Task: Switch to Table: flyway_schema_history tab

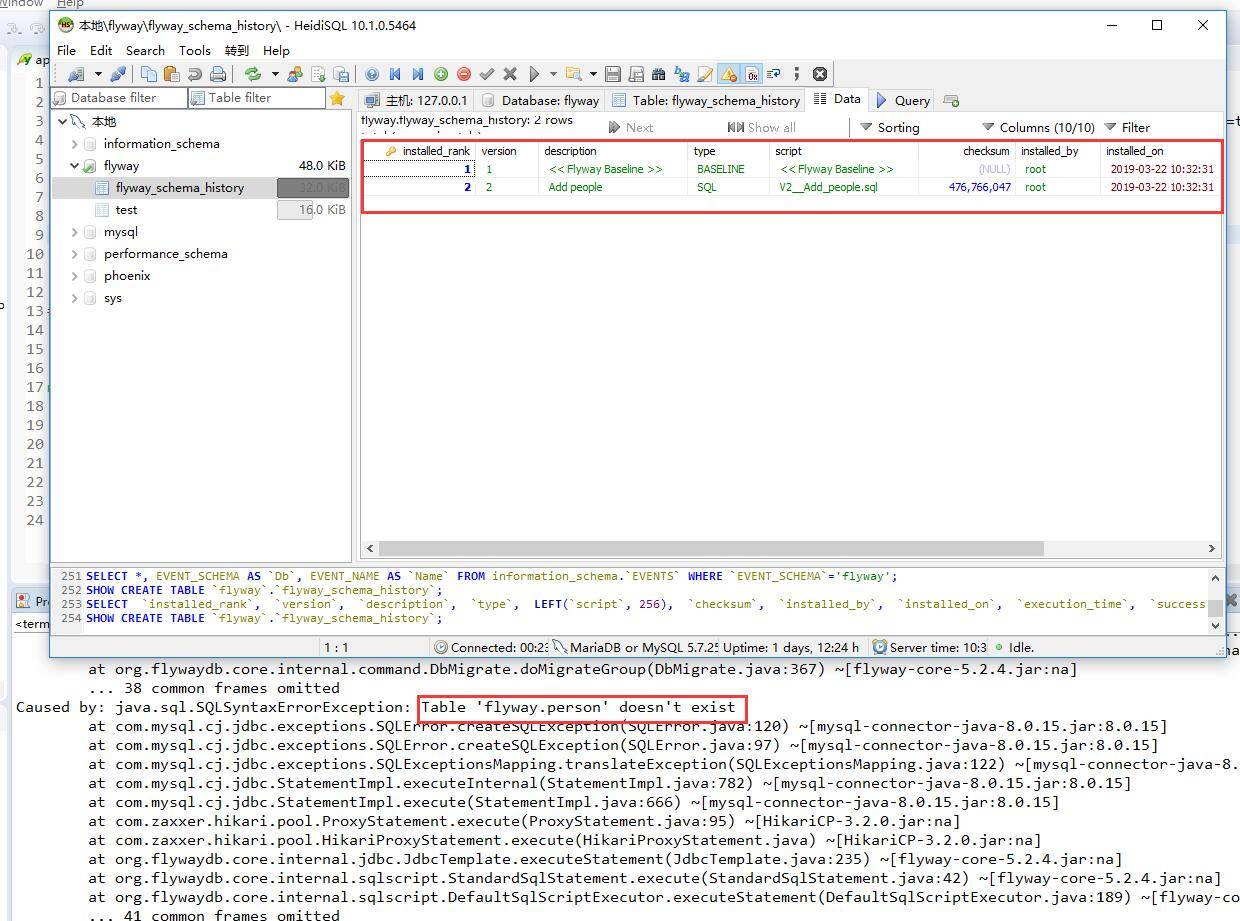Action: click(x=706, y=100)
